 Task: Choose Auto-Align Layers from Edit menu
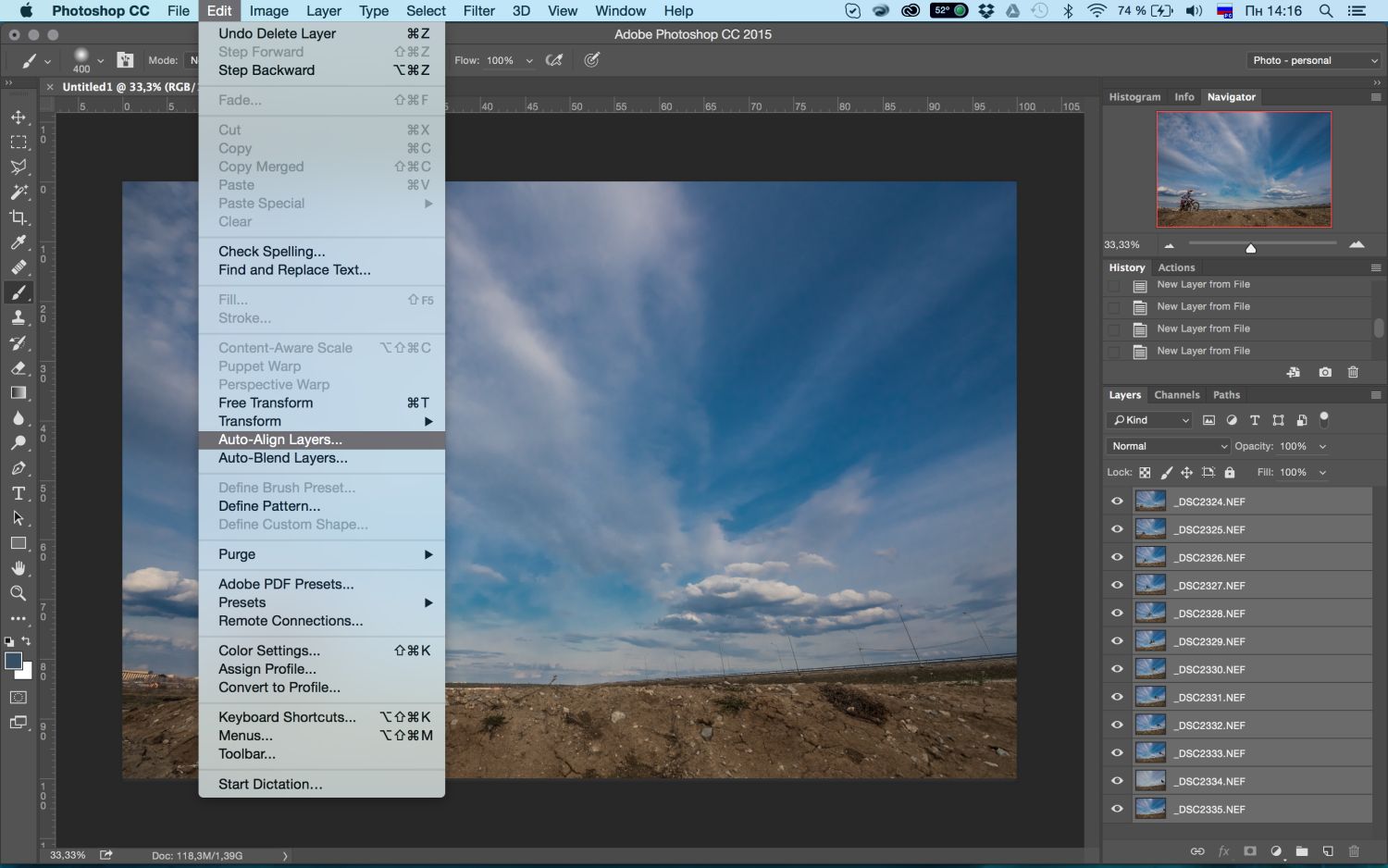pyautogui.click(x=280, y=440)
